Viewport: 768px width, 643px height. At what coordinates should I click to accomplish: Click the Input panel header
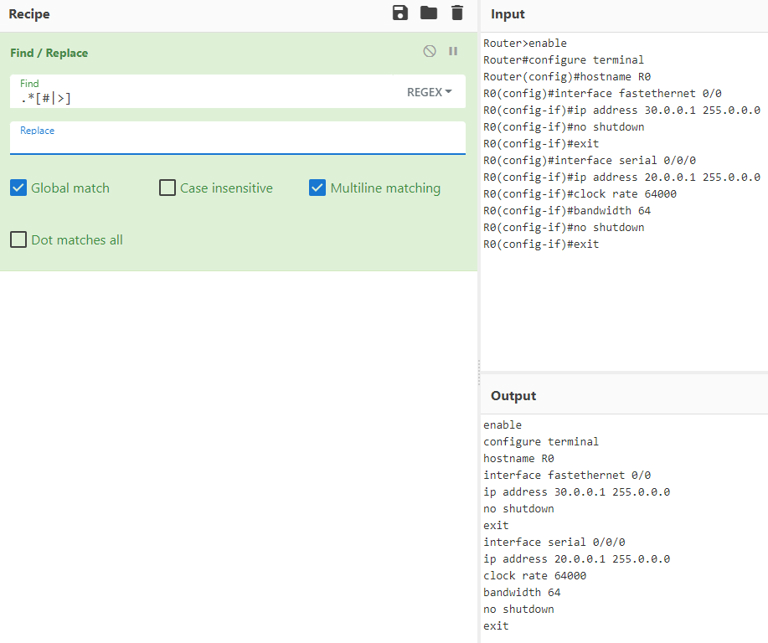(x=507, y=14)
